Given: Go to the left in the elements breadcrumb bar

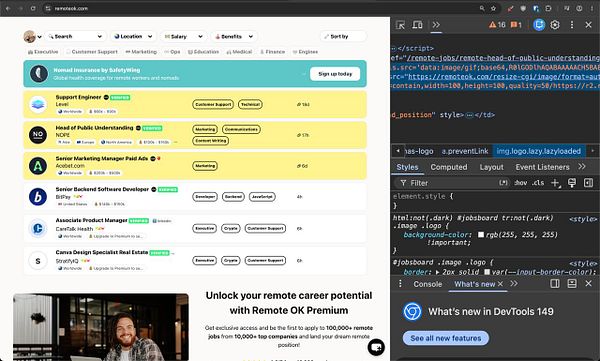Looking at the screenshot, I should click(x=398, y=151).
